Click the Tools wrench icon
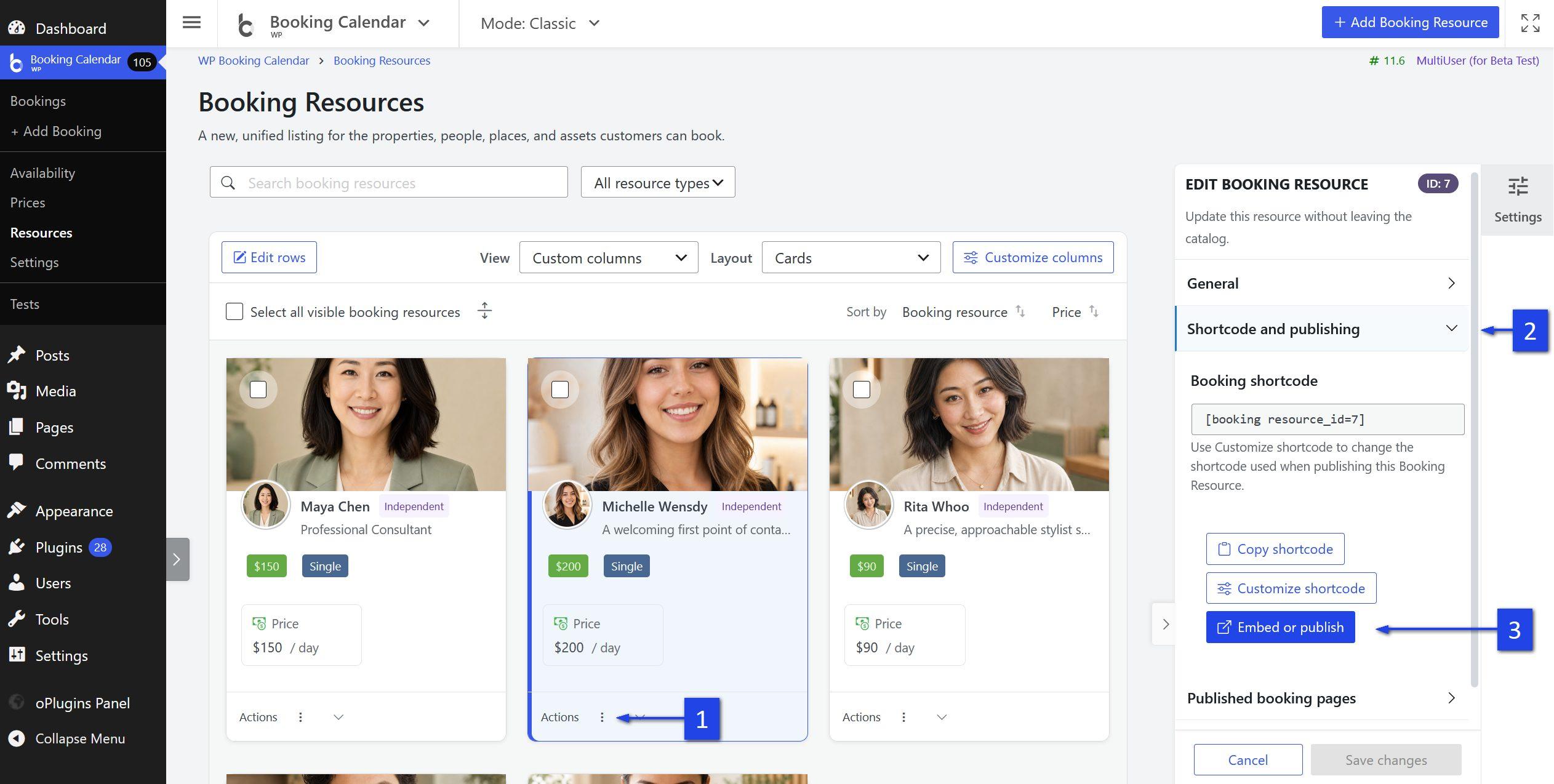1554x784 pixels. pos(17,618)
